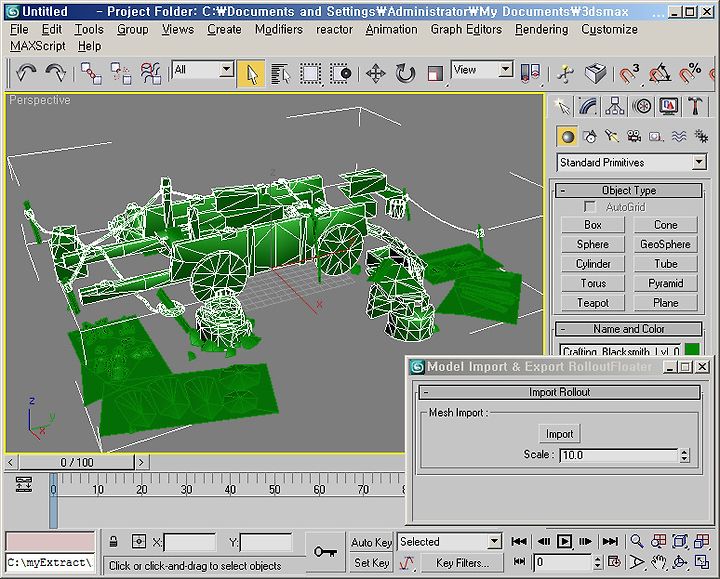Select the Geometry sphere category
This screenshot has width=720, height=579.
(x=568, y=136)
